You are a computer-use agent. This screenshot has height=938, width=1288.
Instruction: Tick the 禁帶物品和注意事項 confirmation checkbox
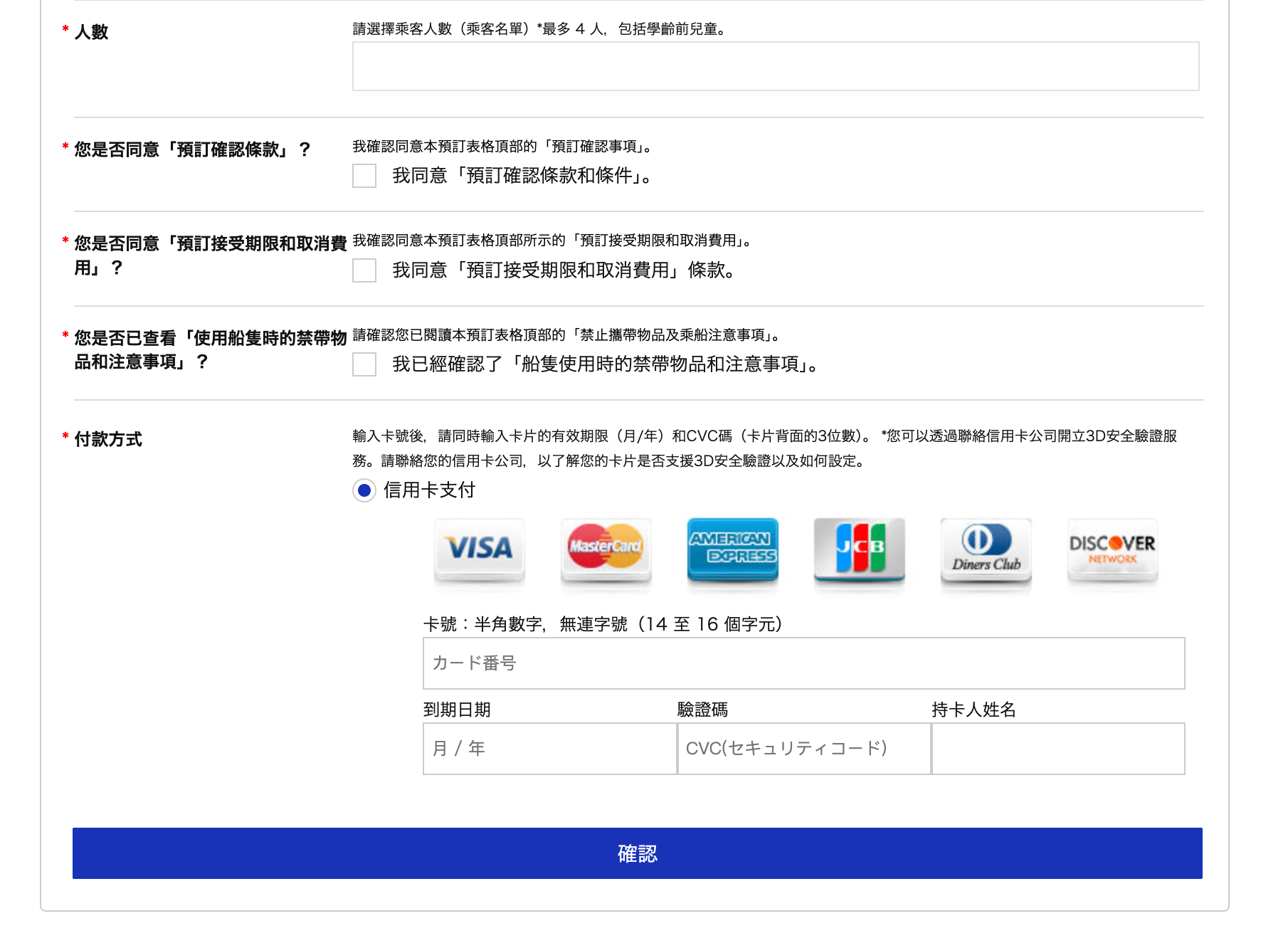pyautogui.click(x=364, y=366)
